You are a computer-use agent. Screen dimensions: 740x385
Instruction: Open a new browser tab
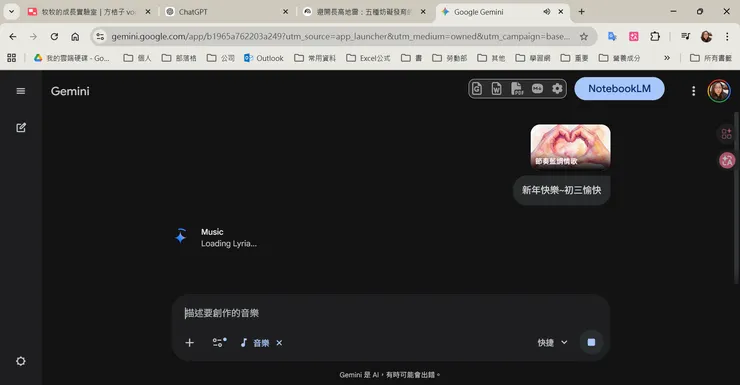tap(581, 12)
